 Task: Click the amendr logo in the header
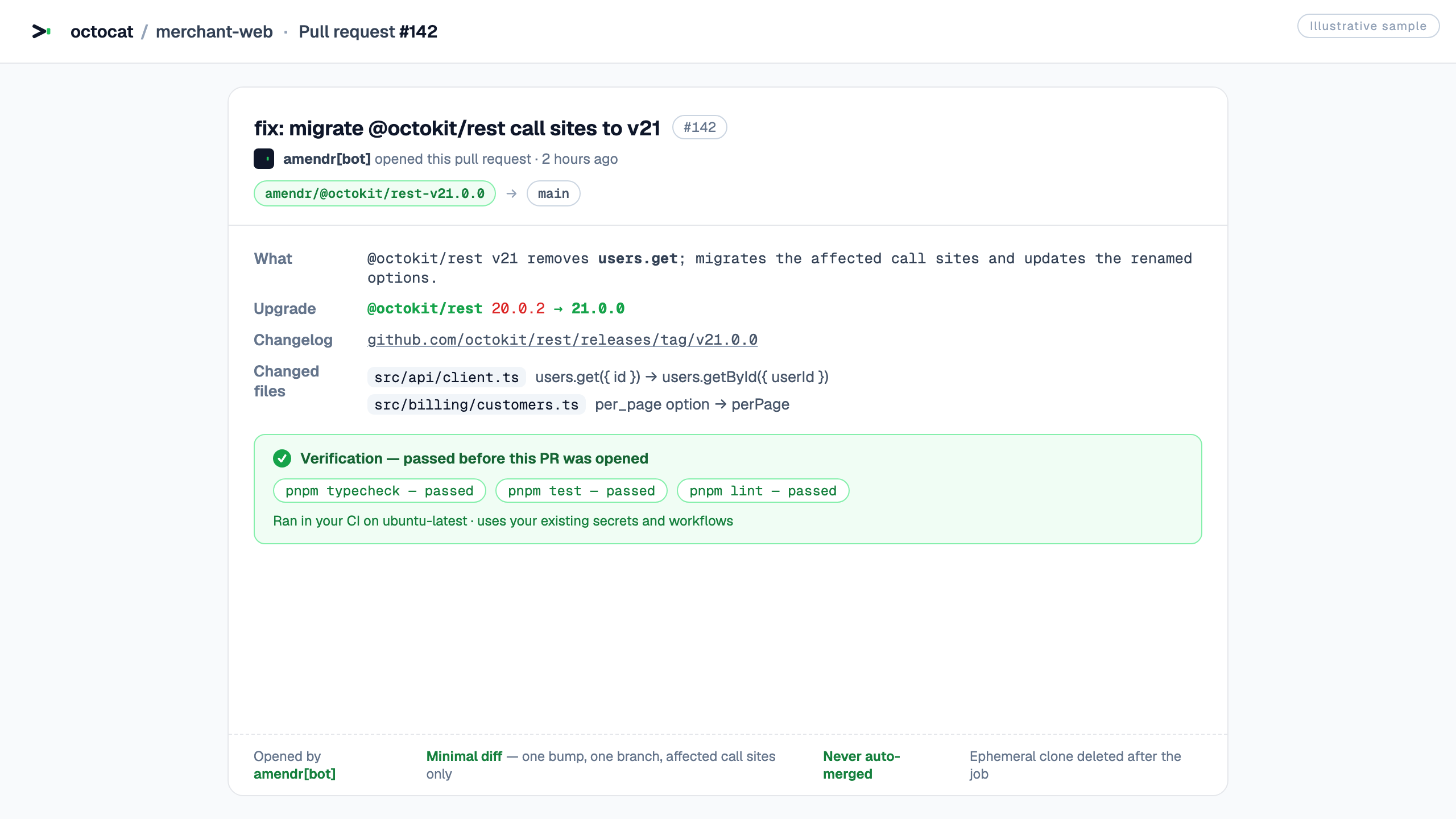pos(42,31)
